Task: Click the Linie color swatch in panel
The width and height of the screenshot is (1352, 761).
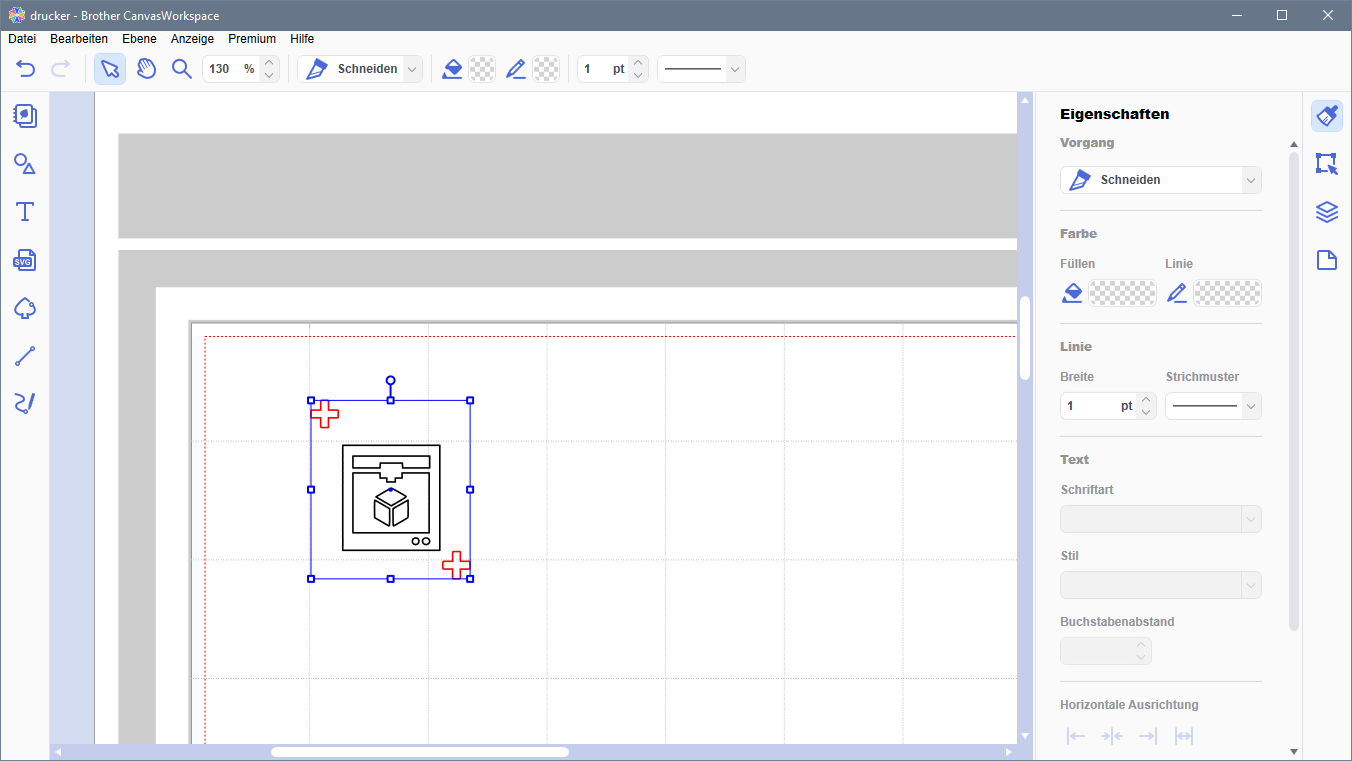Action: point(1227,293)
